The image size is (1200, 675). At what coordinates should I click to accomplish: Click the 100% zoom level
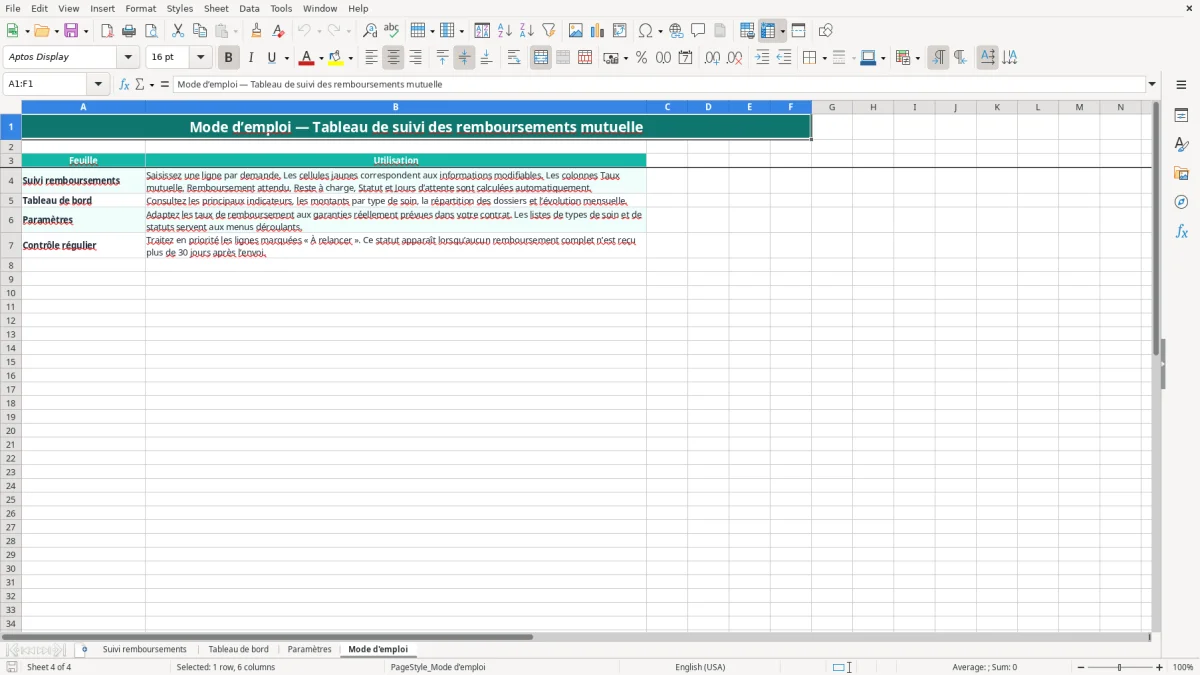tap(1183, 667)
